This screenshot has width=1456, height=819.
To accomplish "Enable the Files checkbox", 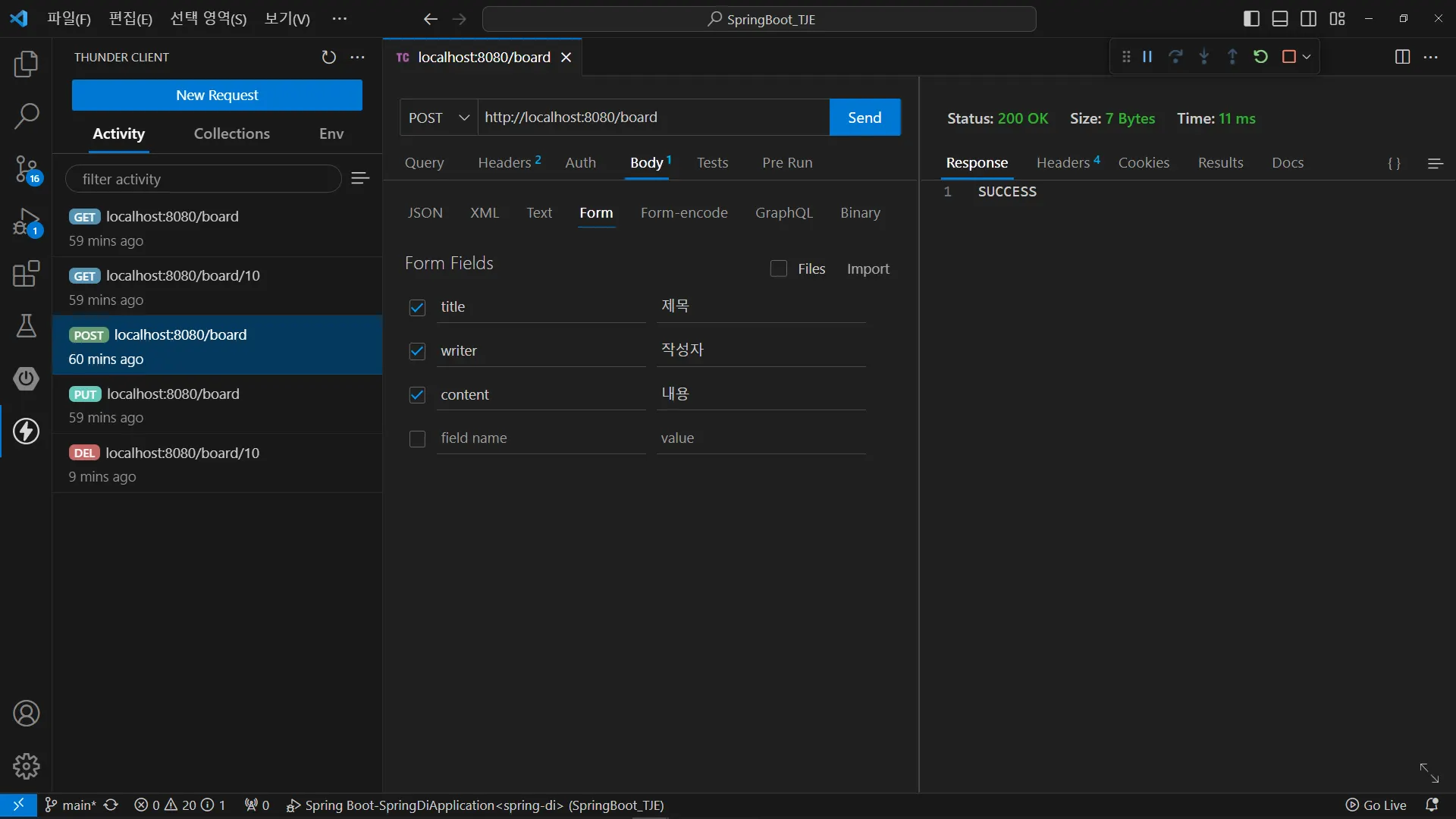I will pos(778,268).
